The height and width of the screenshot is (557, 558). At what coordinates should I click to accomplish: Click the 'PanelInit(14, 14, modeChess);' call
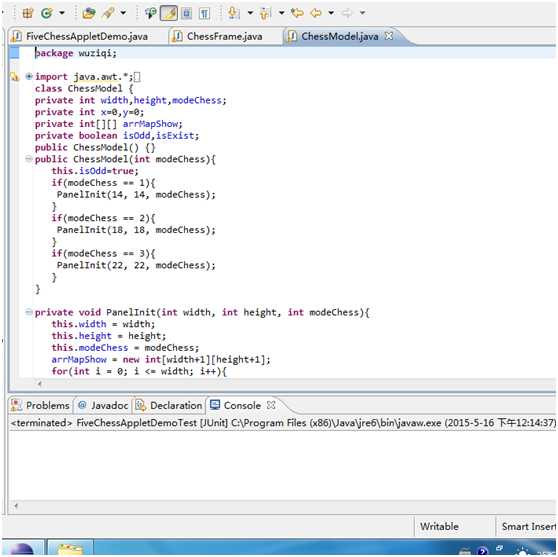pyautogui.click(x=136, y=194)
